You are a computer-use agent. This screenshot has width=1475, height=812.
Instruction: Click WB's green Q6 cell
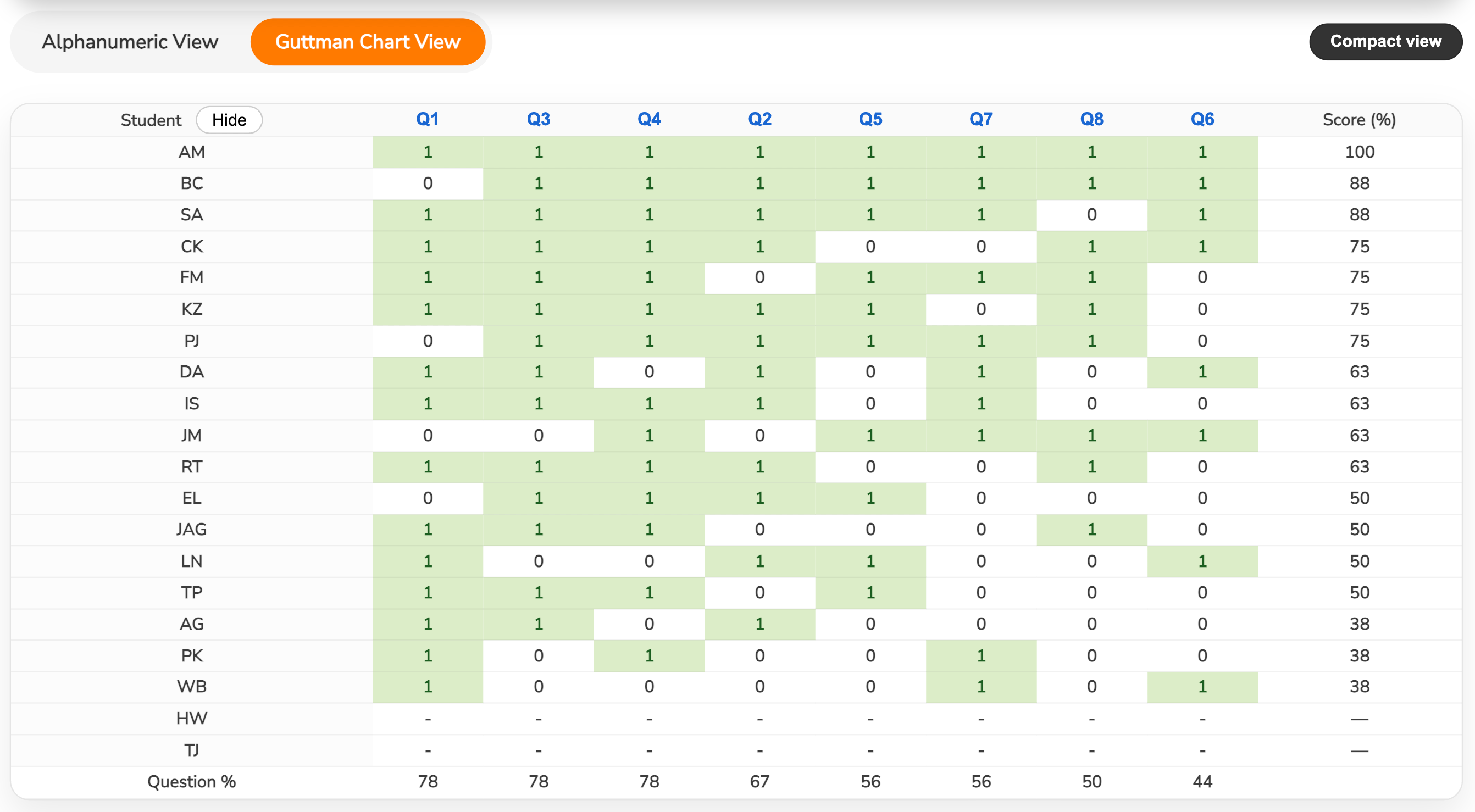pyautogui.click(x=1202, y=686)
